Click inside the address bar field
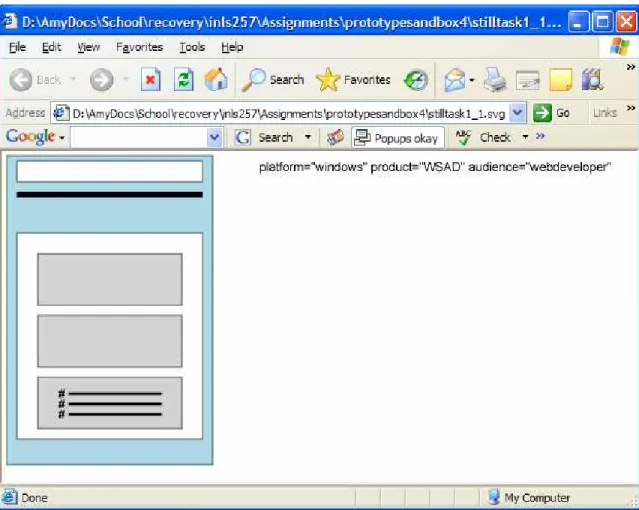The image size is (639, 510). point(289,113)
